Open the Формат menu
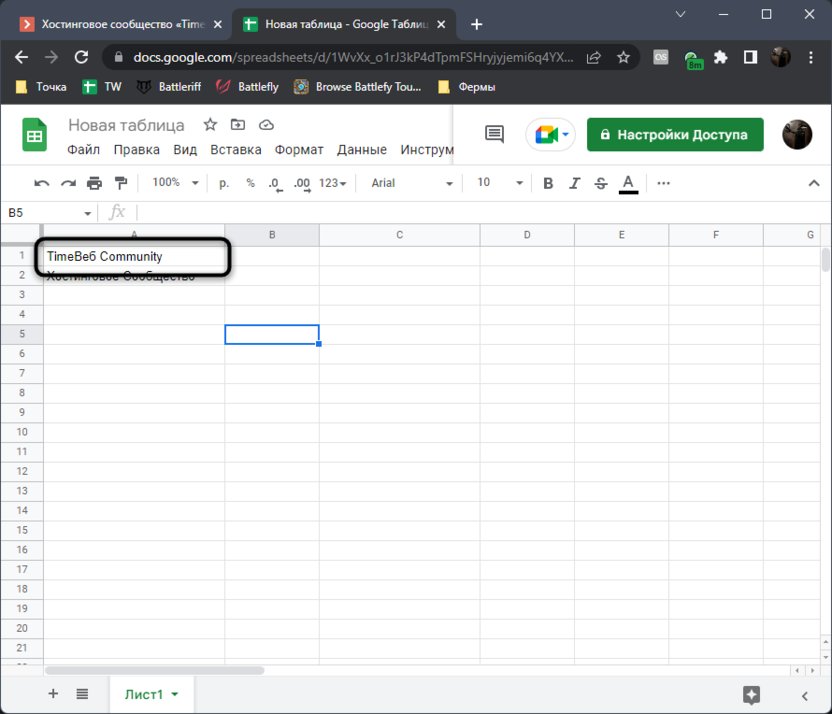 pyautogui.click(x=299, y=150)
